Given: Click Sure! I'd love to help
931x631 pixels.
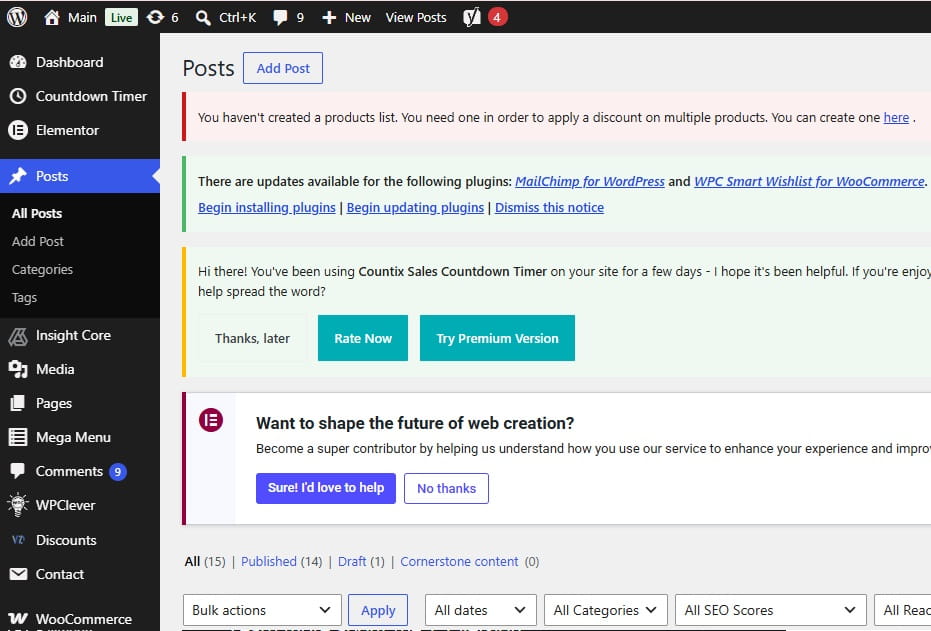Looking at the screenshot, I should (326, 488).
